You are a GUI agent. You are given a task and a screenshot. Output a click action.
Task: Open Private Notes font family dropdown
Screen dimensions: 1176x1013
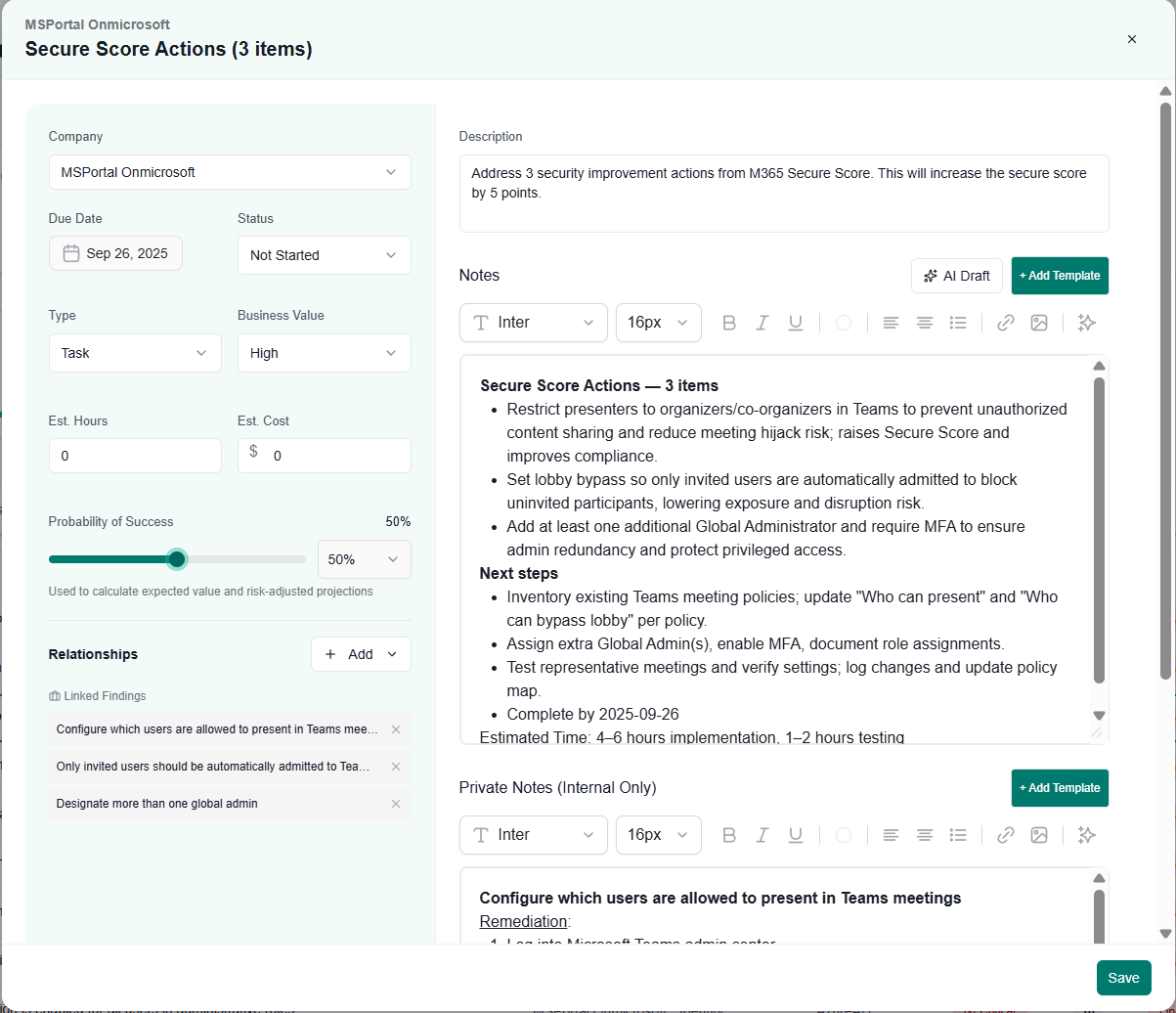tap(534, 835)
